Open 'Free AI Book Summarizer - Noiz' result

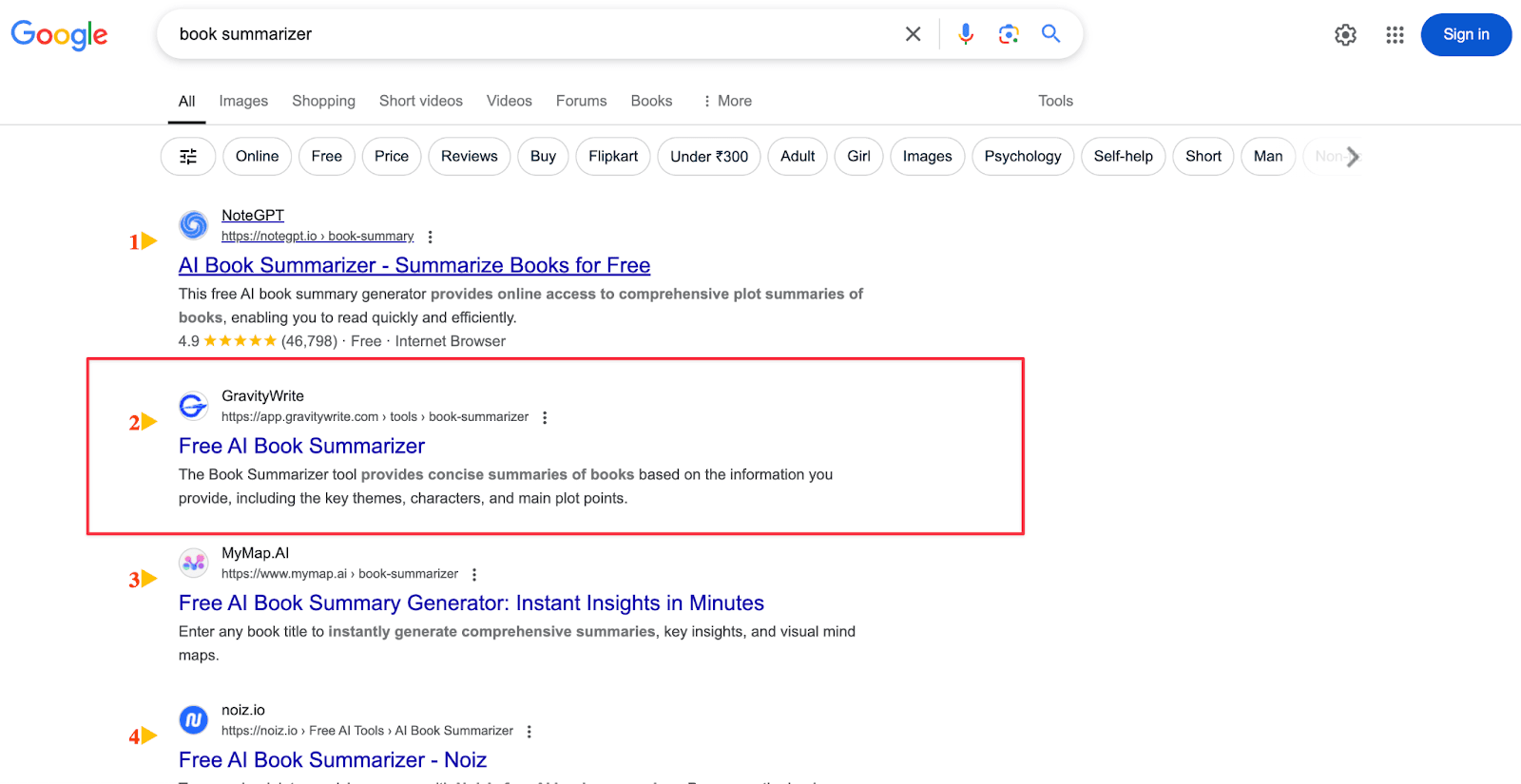(333, 759)
